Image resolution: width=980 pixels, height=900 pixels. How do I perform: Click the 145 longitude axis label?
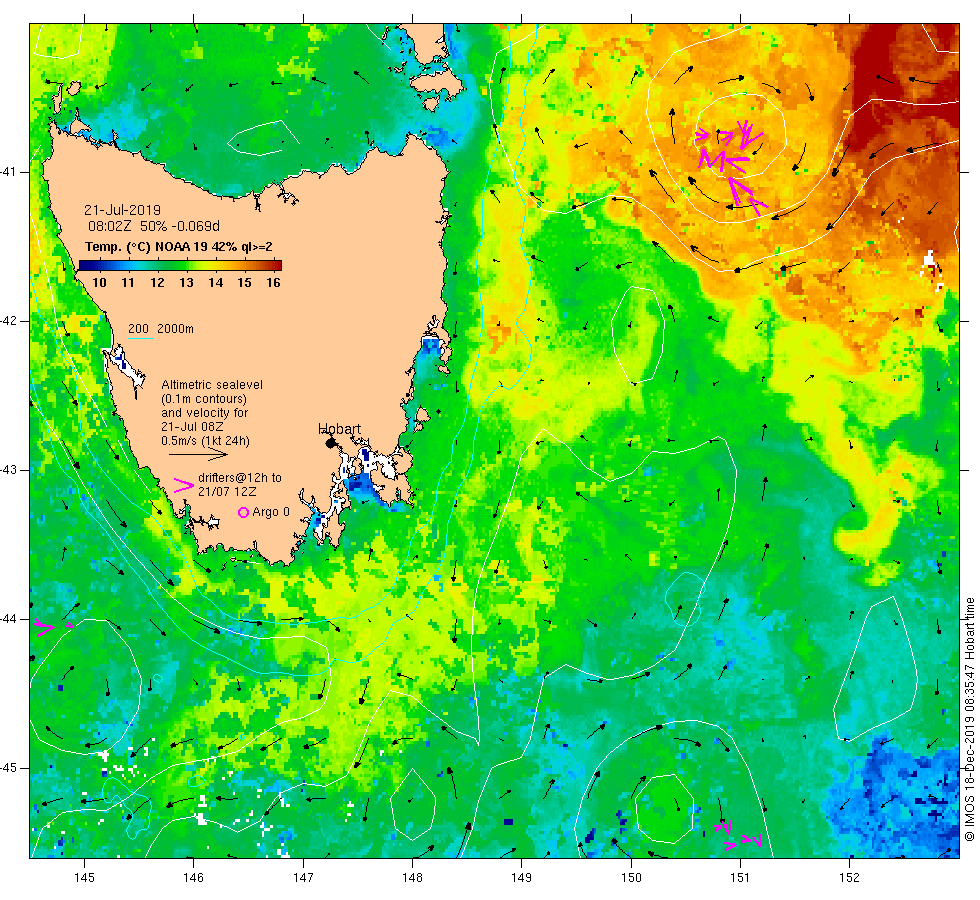[84, 878]
